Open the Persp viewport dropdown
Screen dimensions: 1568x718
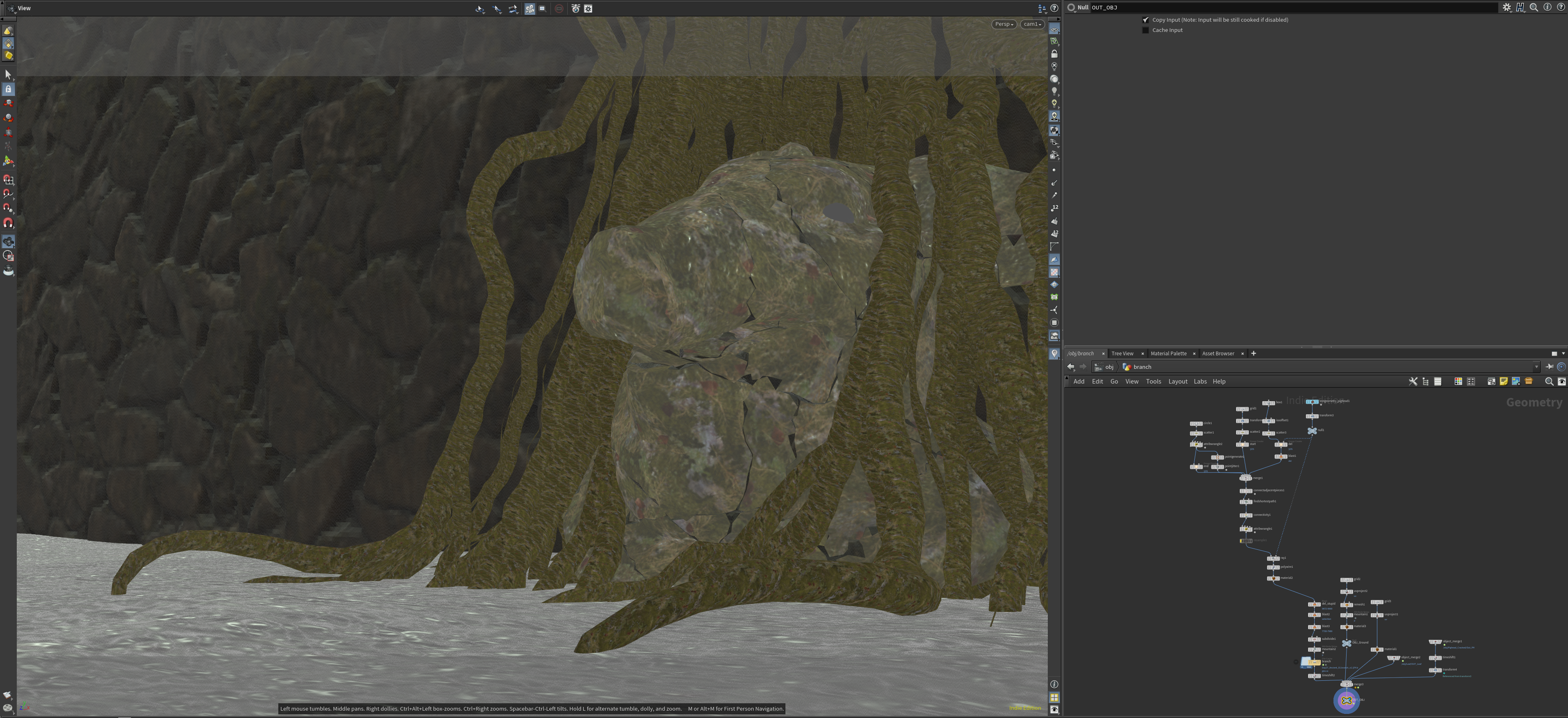pos(1004,25)
